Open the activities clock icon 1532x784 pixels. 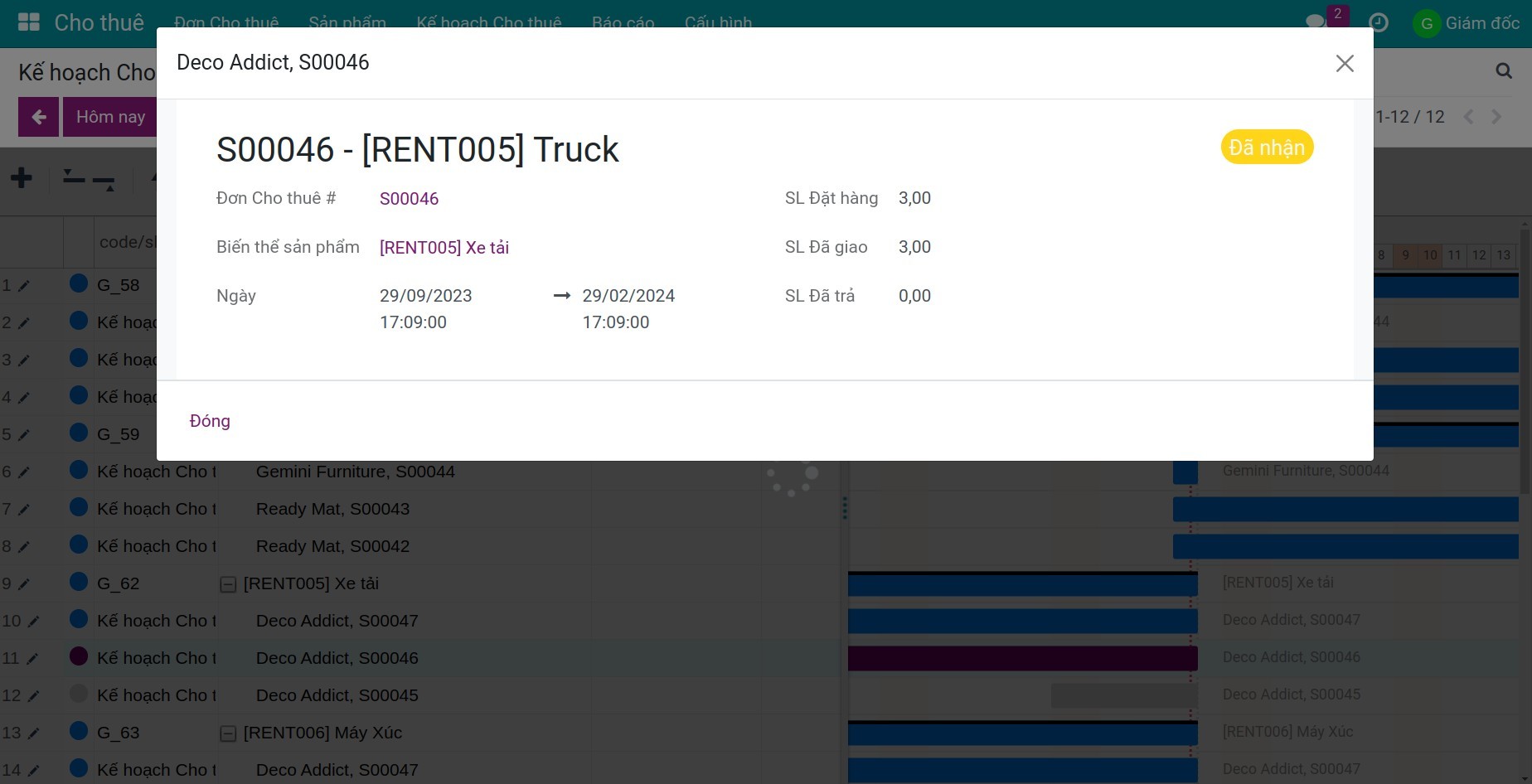[x=1379, y=22]
